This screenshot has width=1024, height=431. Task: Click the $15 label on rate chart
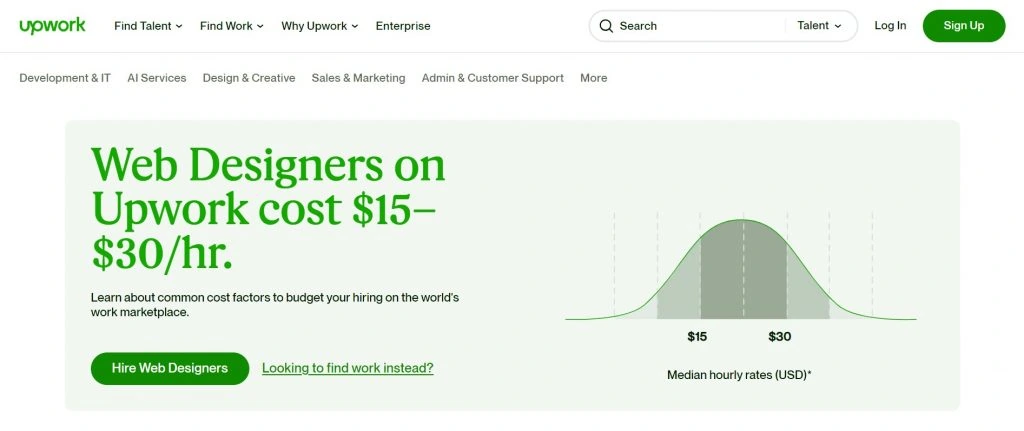[697, 337]
